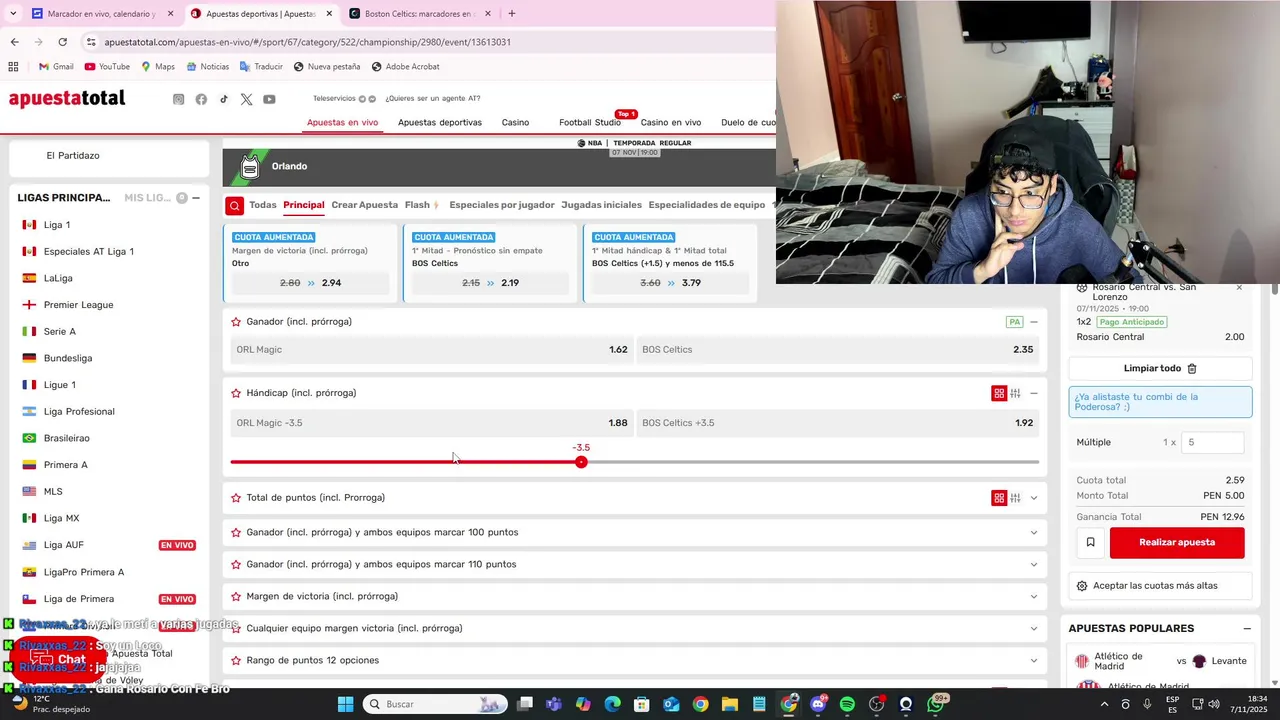Expand the Total de puntos (incl. Prorroga) market
1280x720 pixels.
click(x=1034, y=498)
